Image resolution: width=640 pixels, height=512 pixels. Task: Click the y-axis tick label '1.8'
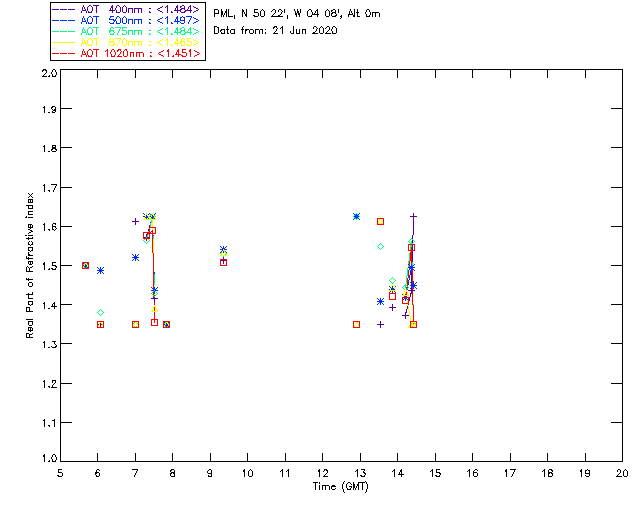[x=49, y=148]
